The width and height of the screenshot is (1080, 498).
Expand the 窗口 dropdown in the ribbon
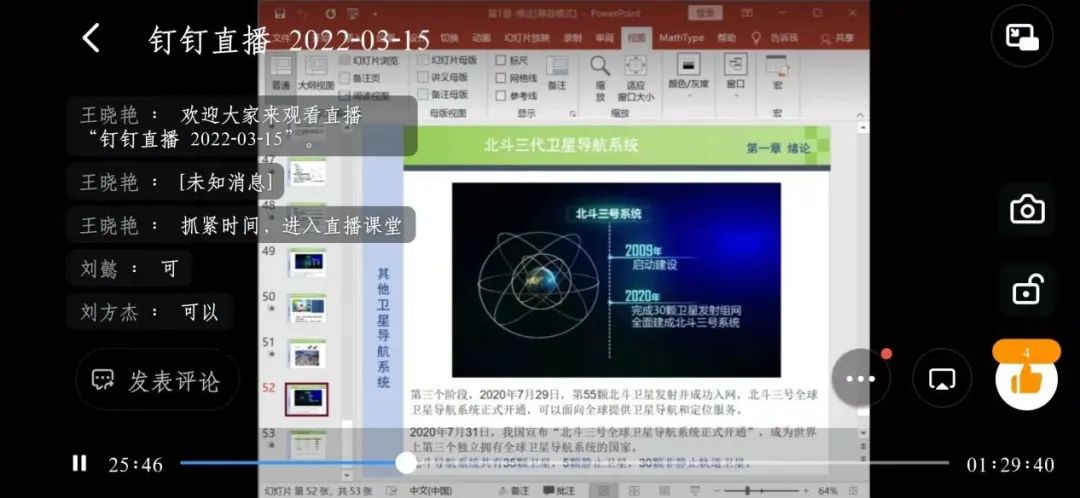coord(735,85)
